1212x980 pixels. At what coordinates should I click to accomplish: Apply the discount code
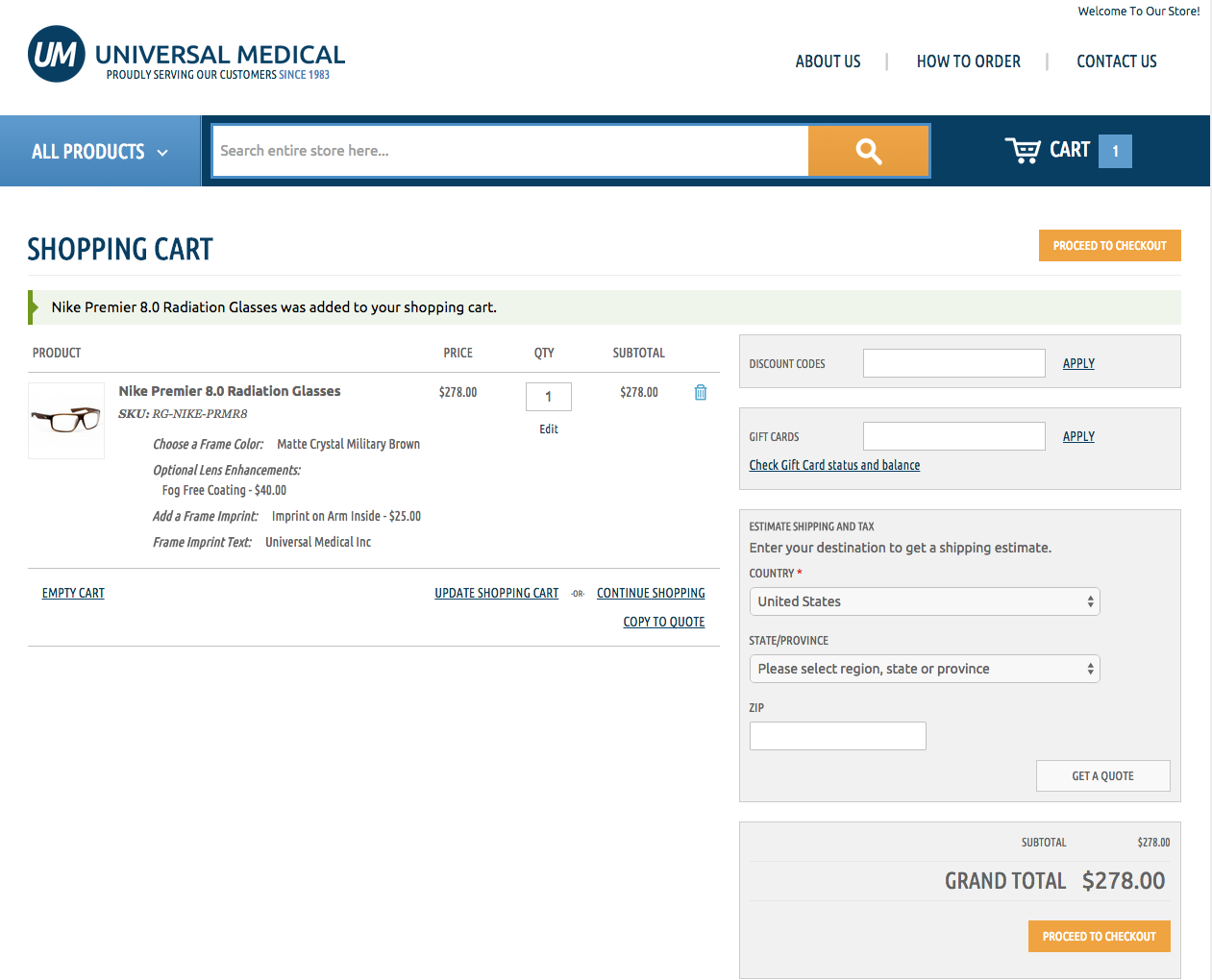point(1078,363)
